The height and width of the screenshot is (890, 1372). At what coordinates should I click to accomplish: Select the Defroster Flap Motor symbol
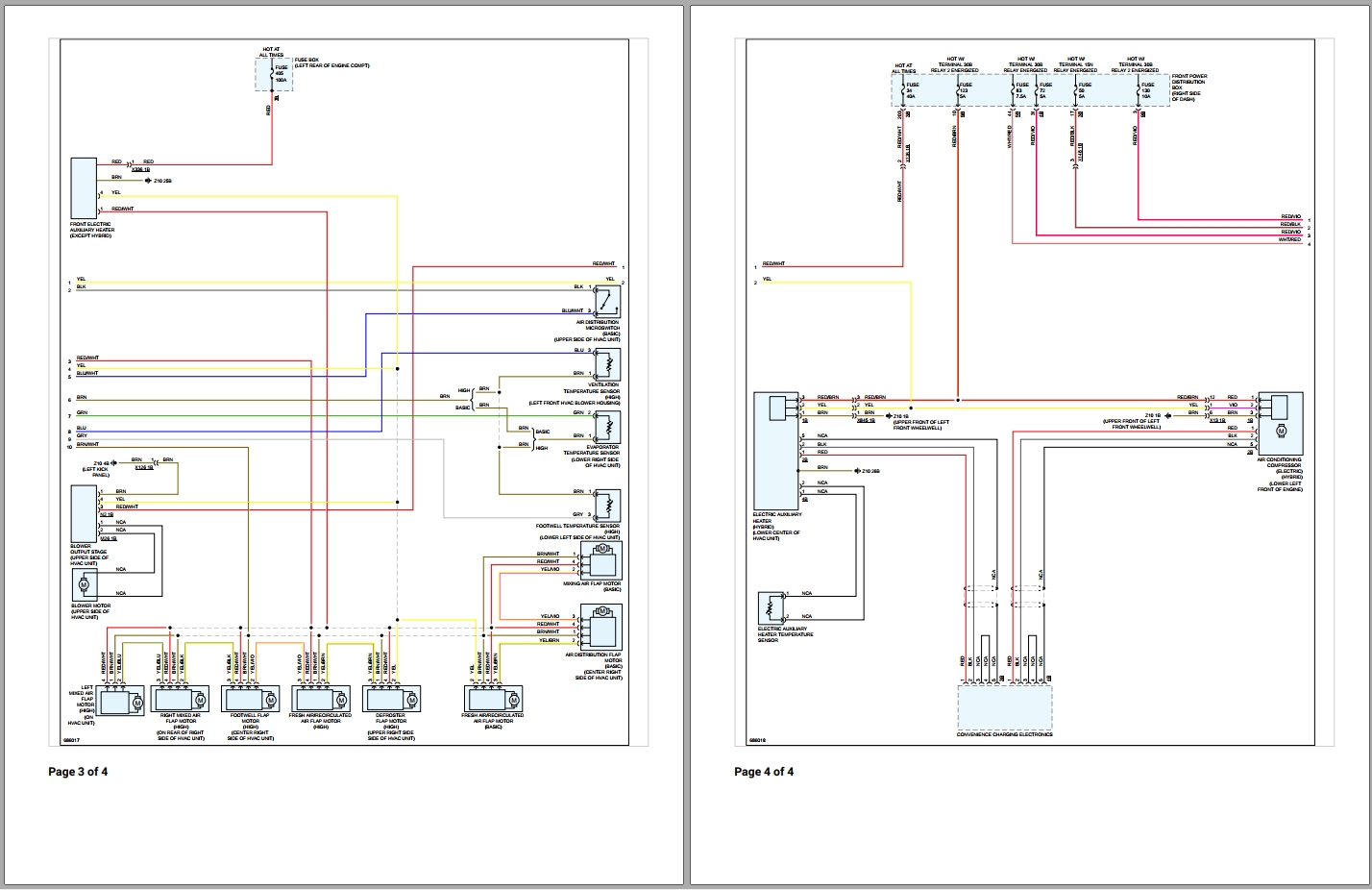click(392, 699)
